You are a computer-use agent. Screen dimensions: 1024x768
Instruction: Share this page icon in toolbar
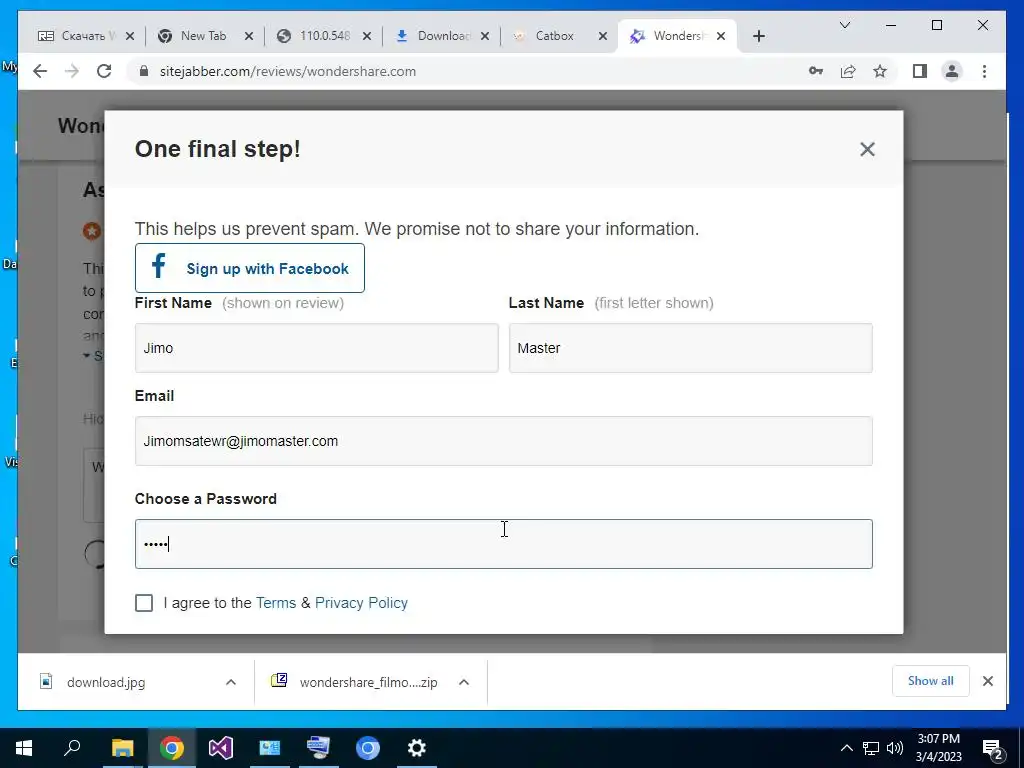pos(848,71)
